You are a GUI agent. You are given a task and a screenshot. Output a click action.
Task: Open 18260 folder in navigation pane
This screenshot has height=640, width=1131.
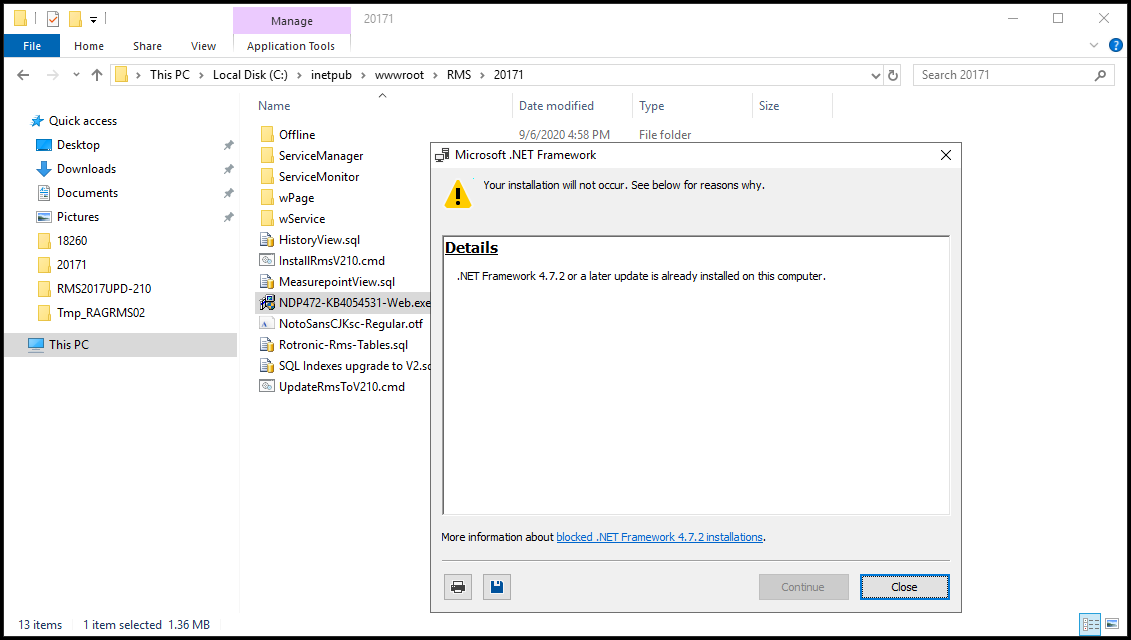pyautogui.click(x=71, y=241)
